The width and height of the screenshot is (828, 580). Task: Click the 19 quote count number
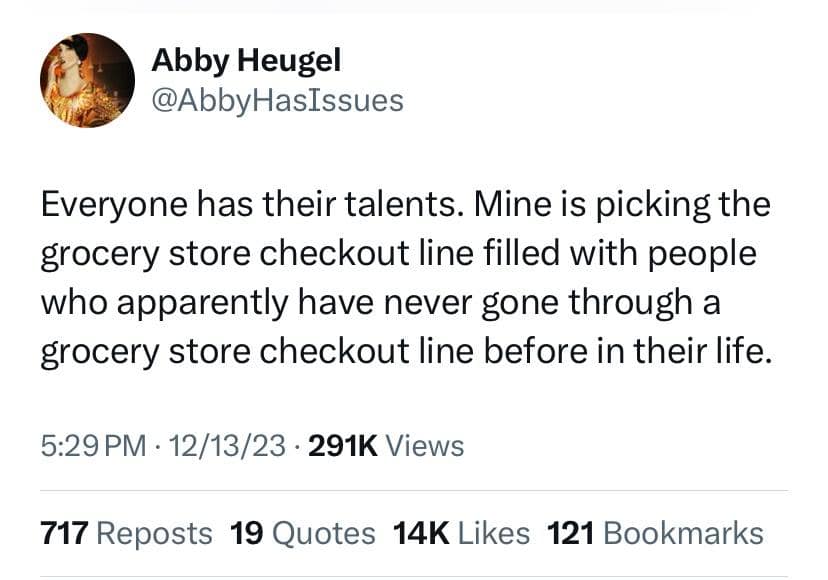pyautogui.click(x=246, y=533)
